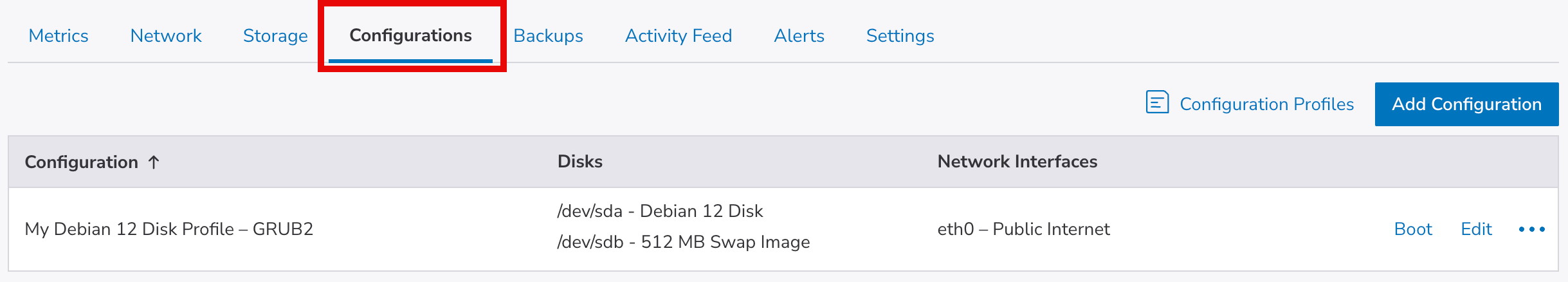Click the Add Configuration button
1568x282 pixels.
click(x=1466, y=104)
